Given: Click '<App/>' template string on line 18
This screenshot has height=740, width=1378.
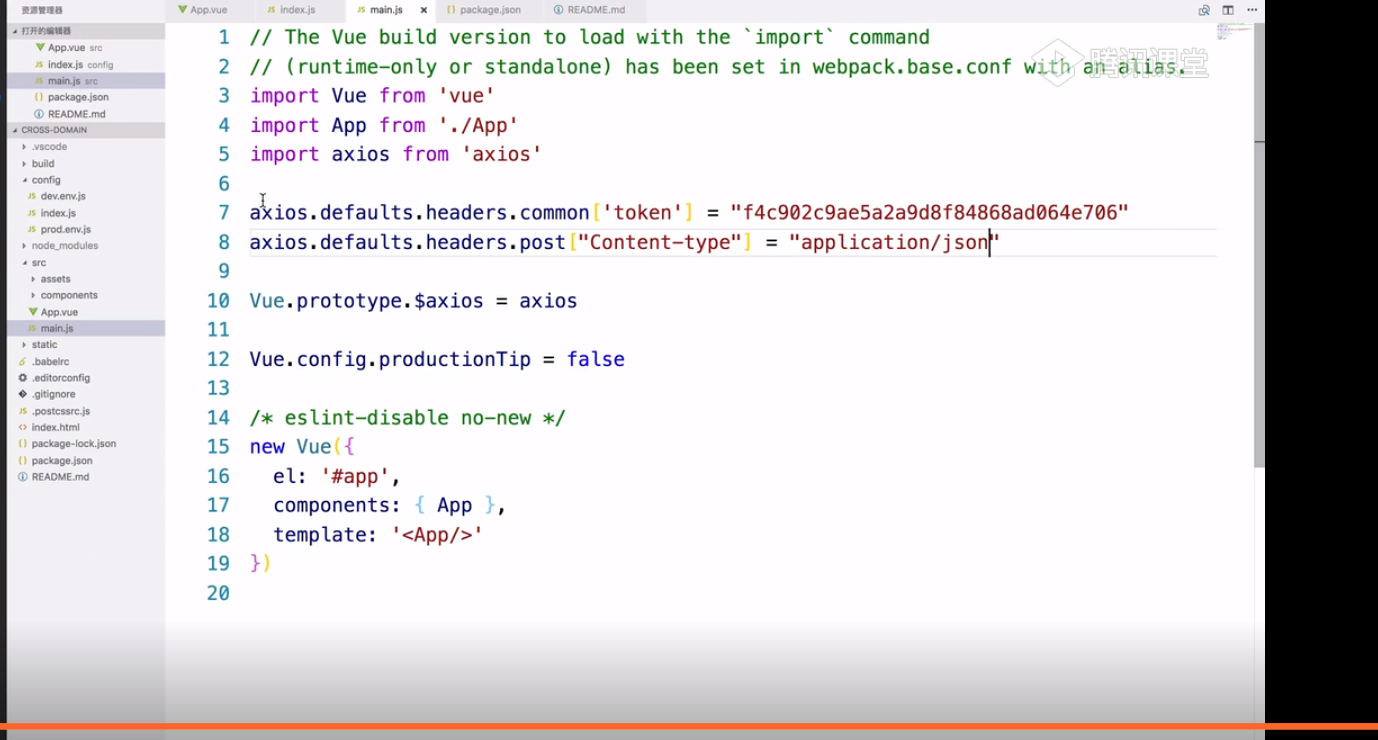Looking at the screenshot, I should 437,535.
